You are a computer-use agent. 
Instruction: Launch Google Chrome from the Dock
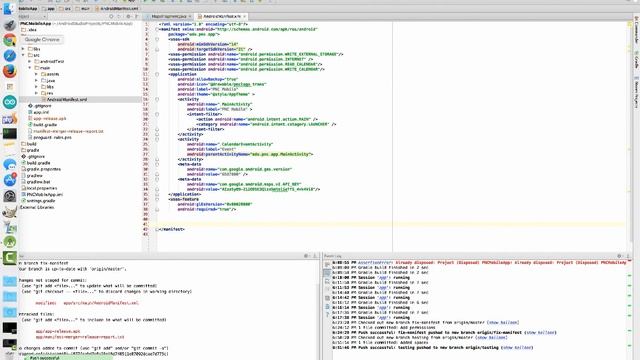(x=9, y=40)
